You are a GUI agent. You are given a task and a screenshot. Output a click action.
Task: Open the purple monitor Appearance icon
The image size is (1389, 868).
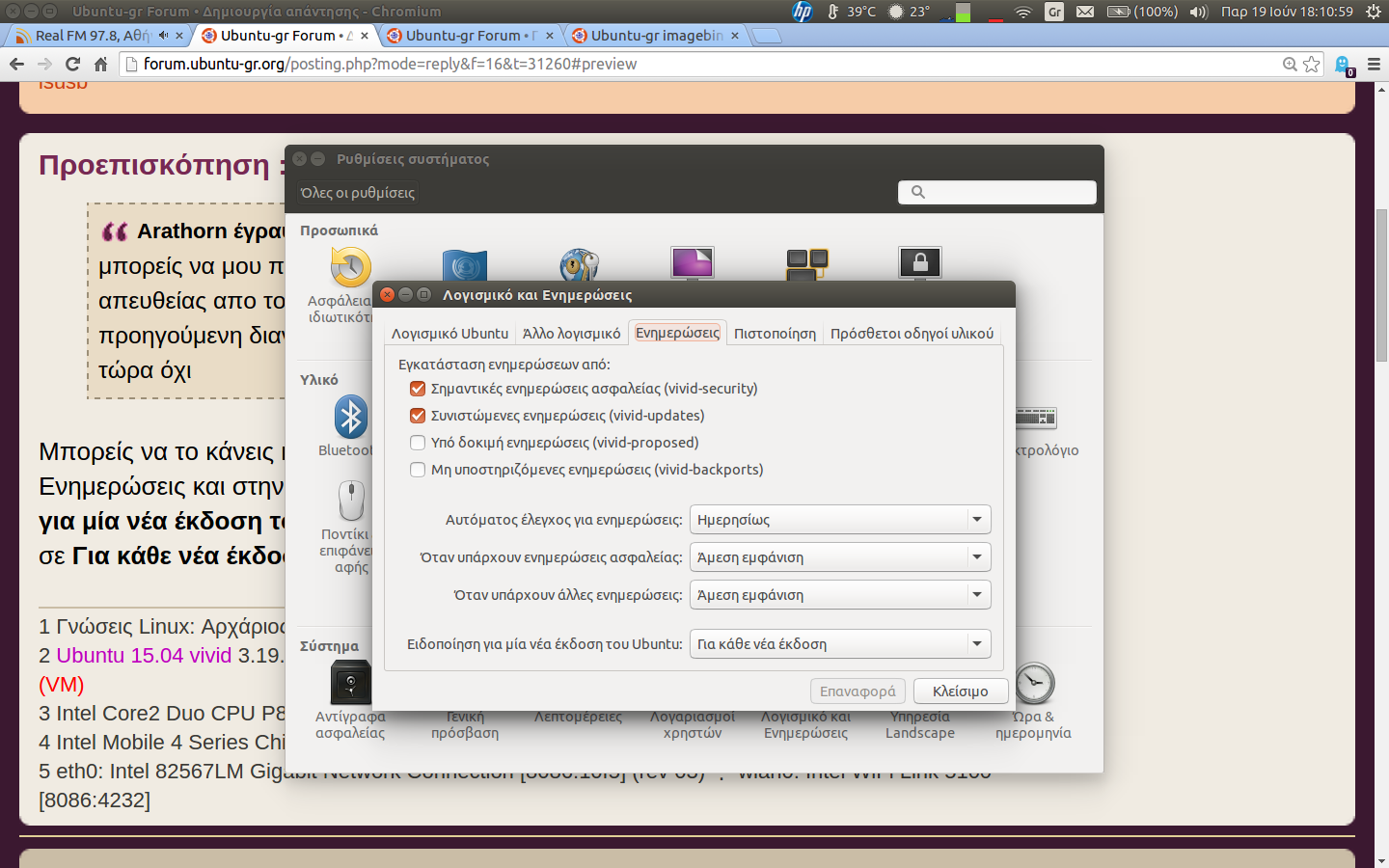(693, 264)
